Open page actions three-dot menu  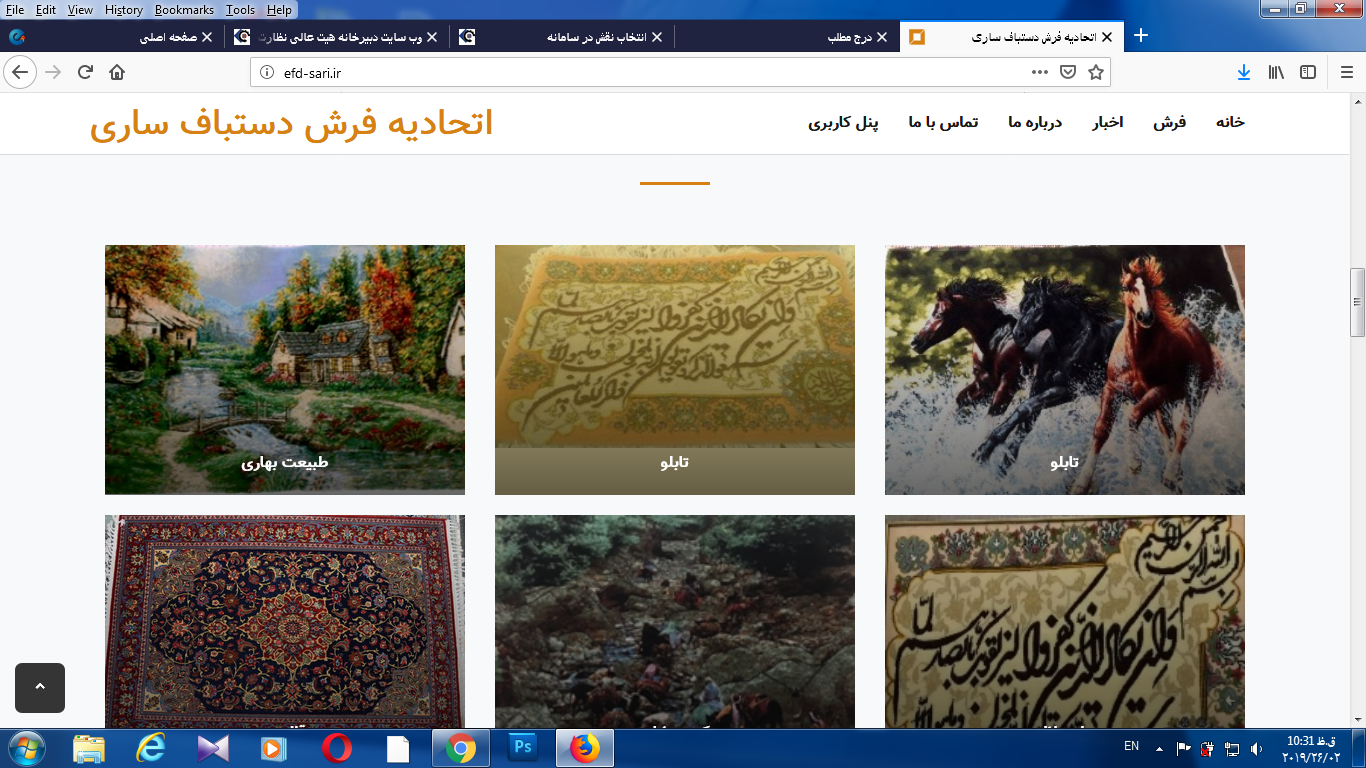pyautogui.click(x=1039, y=72)
